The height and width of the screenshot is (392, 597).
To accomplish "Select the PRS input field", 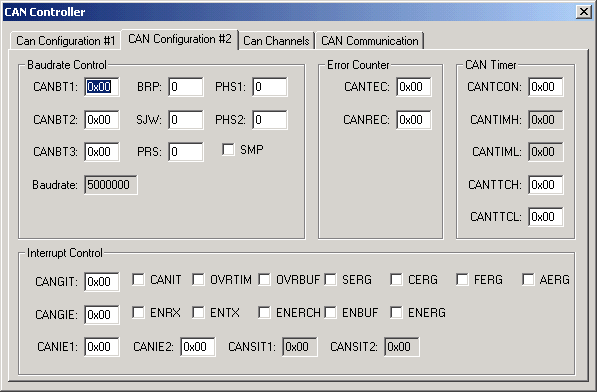I will [x=186, y=152].
